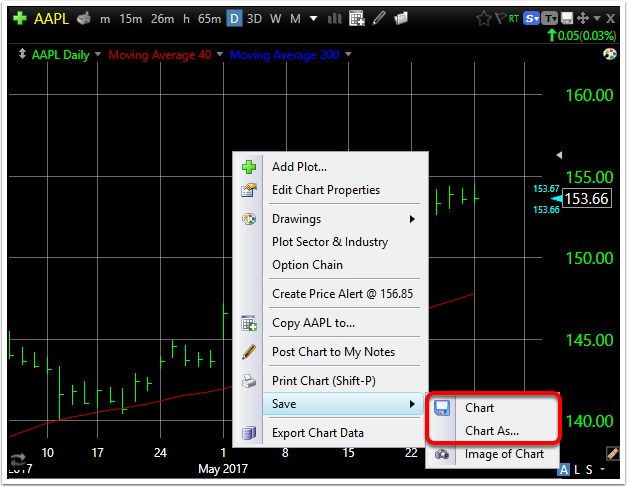
Task: Choose Post Chart to My Notes
Action: click(x=333, y=352)
